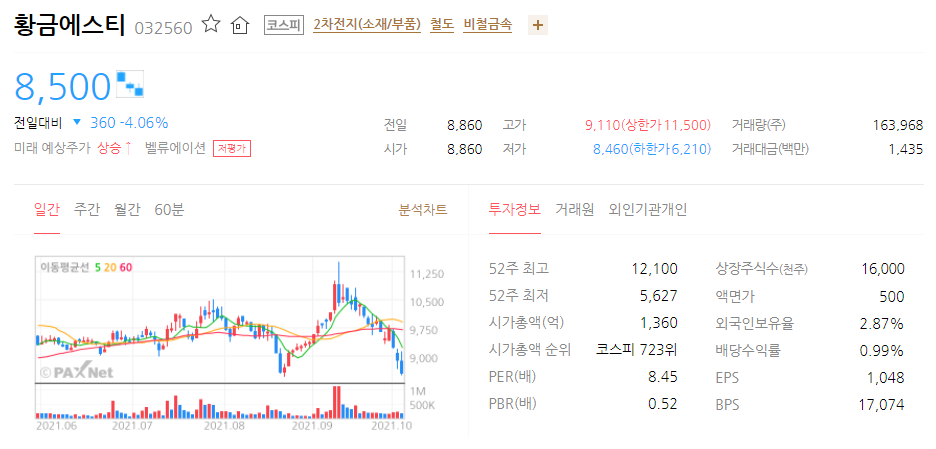Click the 이동평균선 legend label

tap(65, 267)
